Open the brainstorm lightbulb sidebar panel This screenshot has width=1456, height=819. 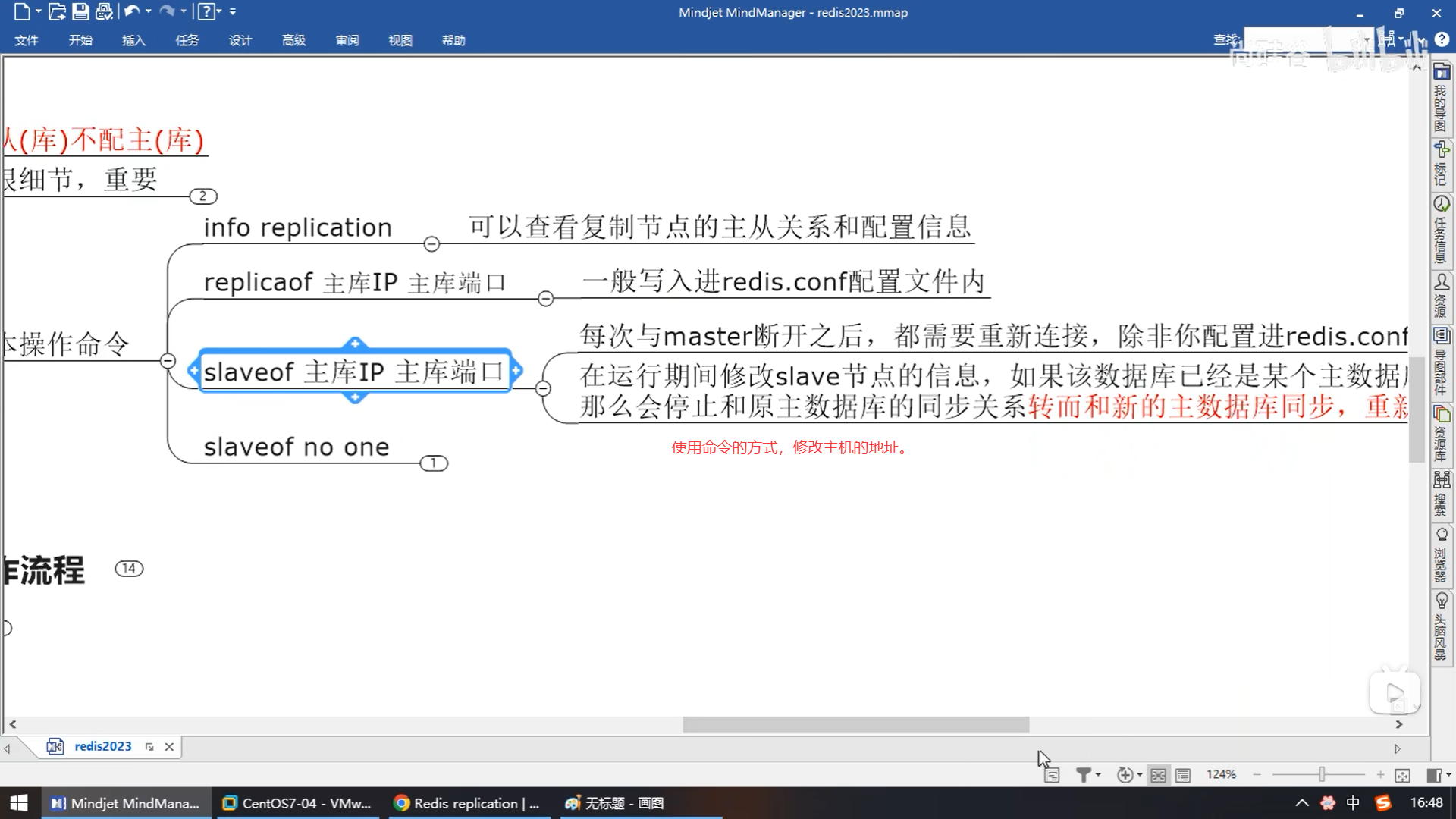tap(1441, 601)
